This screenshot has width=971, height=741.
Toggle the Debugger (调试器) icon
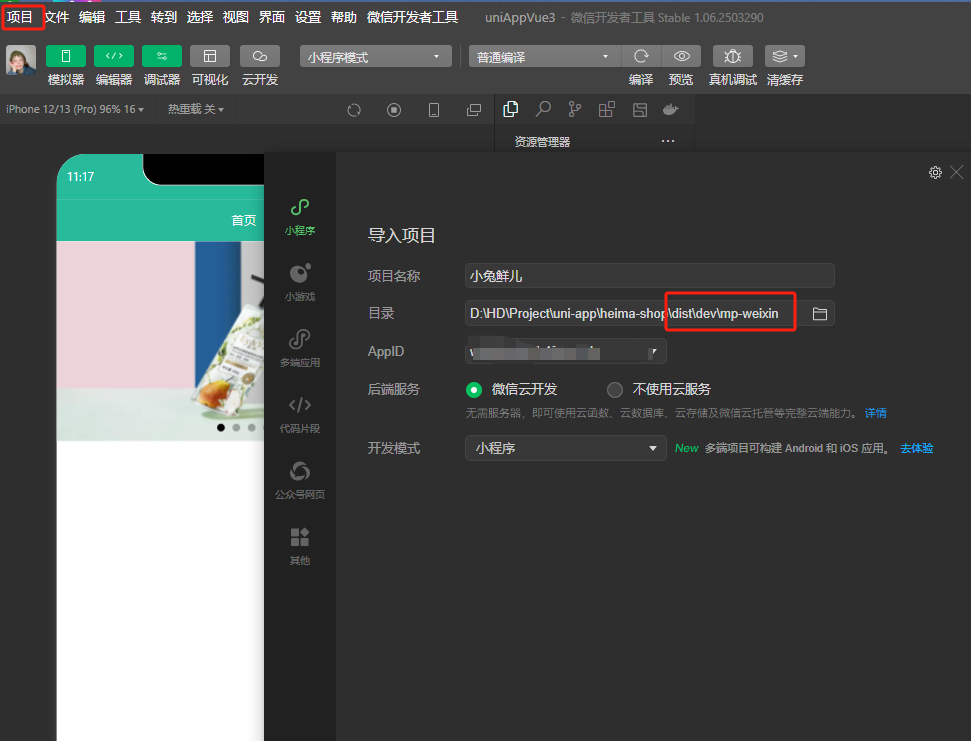click(162, 56)
